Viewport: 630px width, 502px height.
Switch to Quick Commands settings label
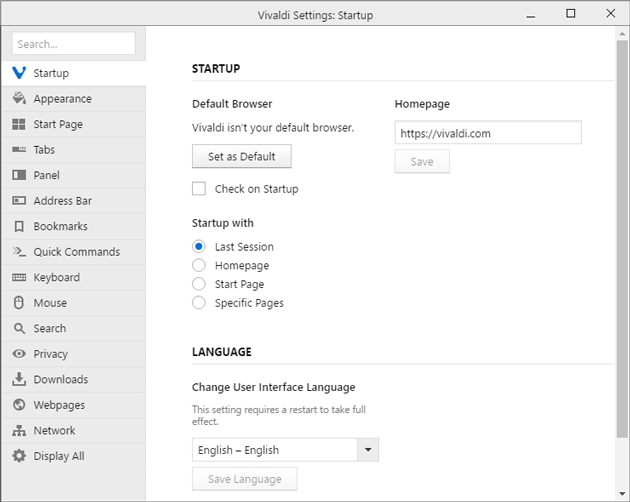point(76,252)
